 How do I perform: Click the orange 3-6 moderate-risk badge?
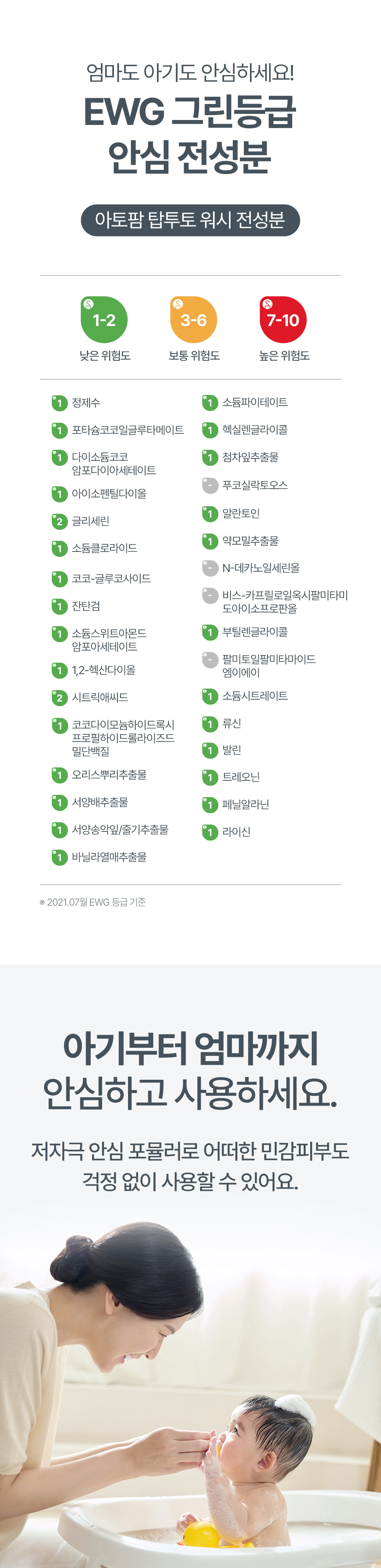point(194,320)
